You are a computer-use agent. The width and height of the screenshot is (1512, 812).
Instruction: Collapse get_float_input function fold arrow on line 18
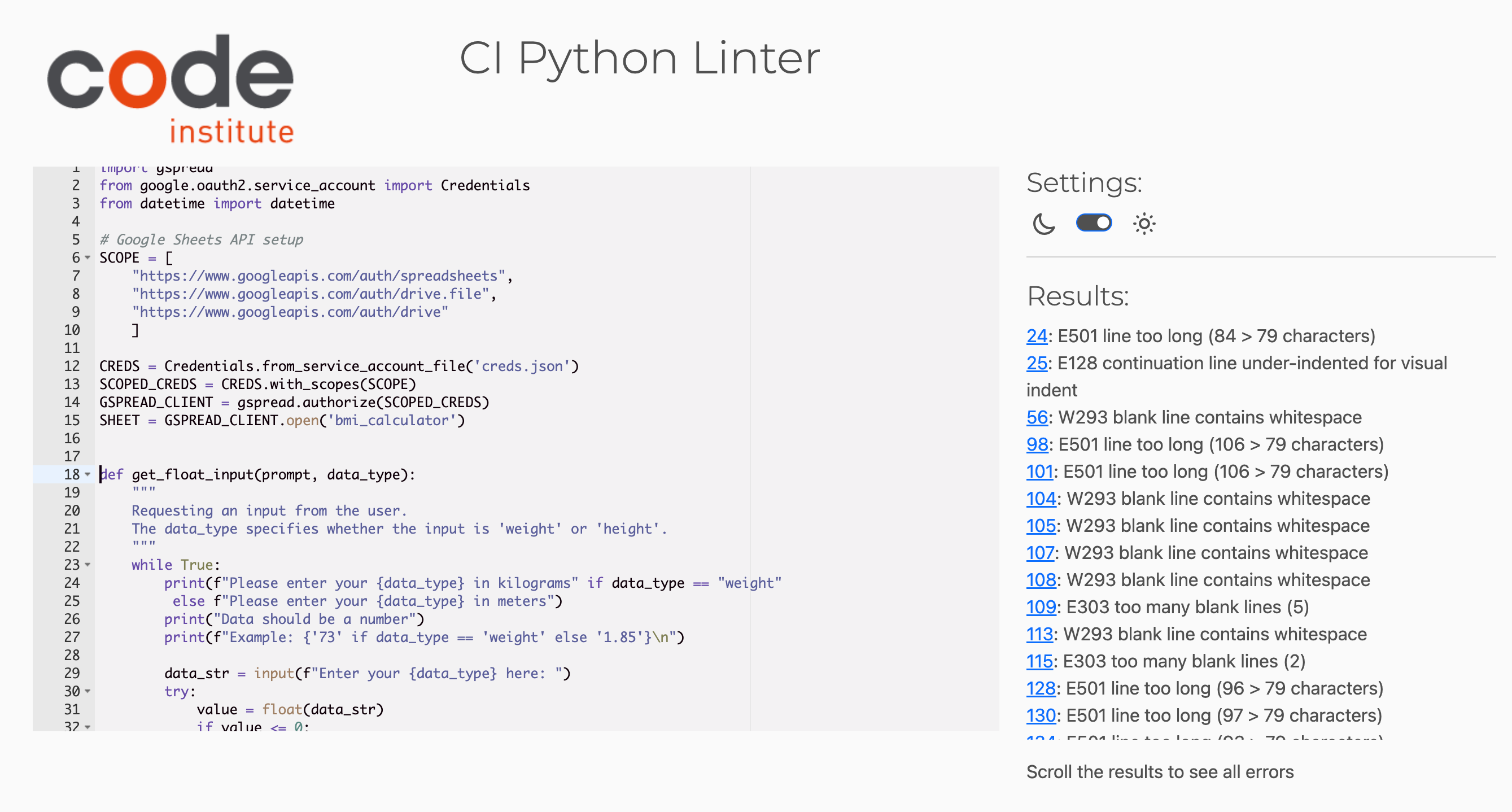pos(88,474)
